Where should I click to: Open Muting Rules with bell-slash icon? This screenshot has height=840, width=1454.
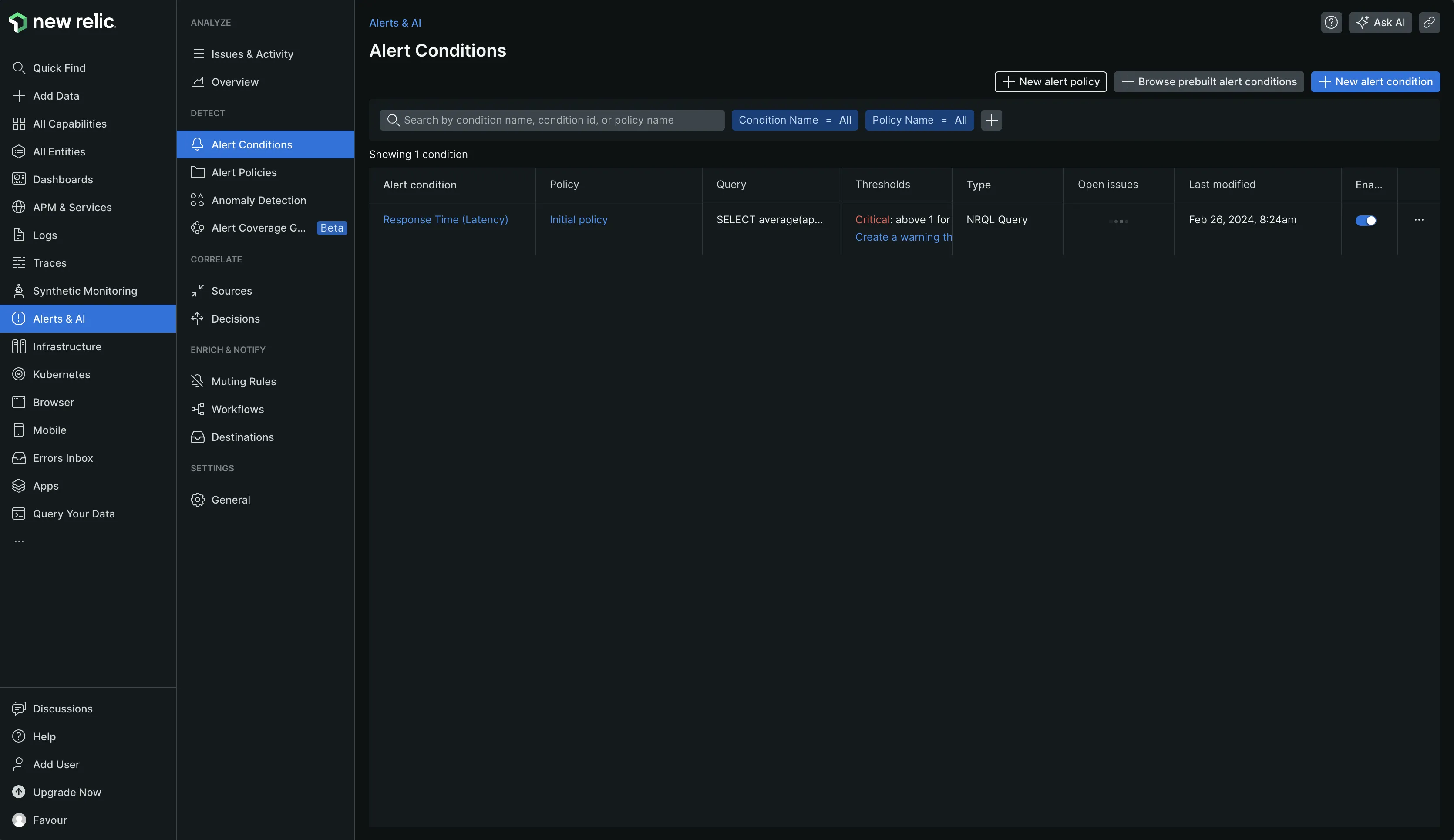click(243, 381)
